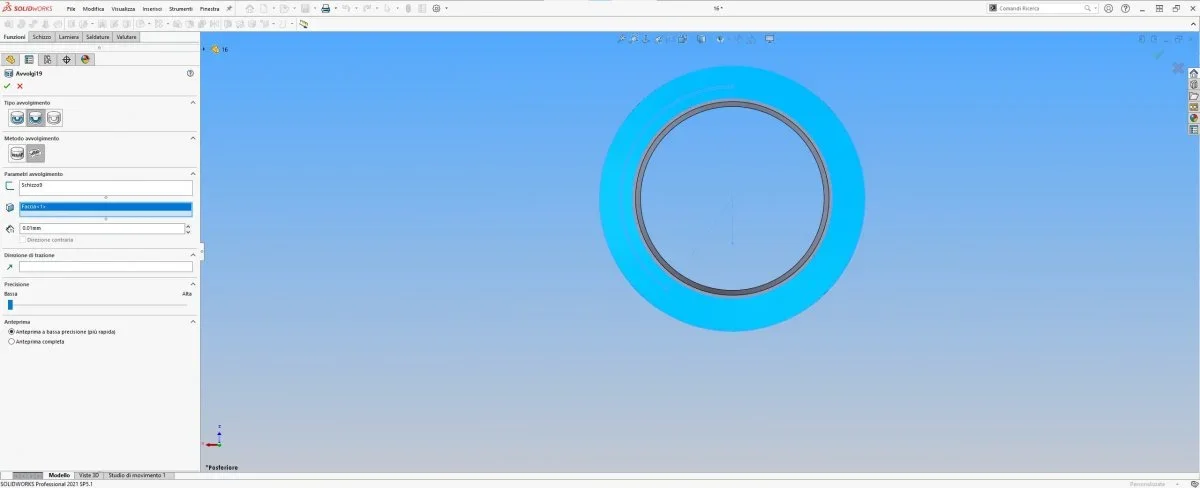
Task: Click the Direzione di trazione input field
Action: (105, 267)
